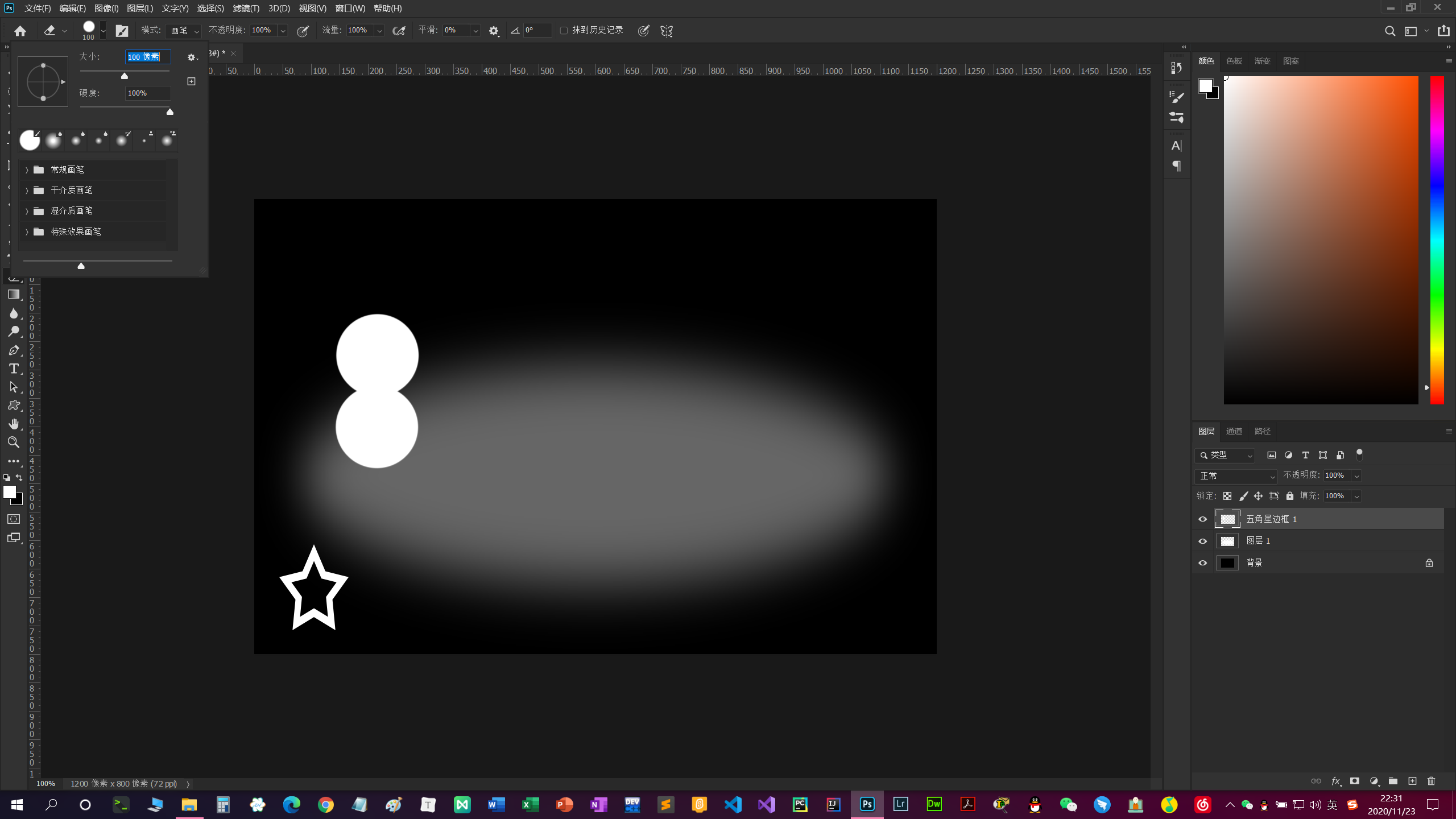Screen dimensions: 1456x819
Task: Toggle layer filtering switch
Action: click(1359, 454)
